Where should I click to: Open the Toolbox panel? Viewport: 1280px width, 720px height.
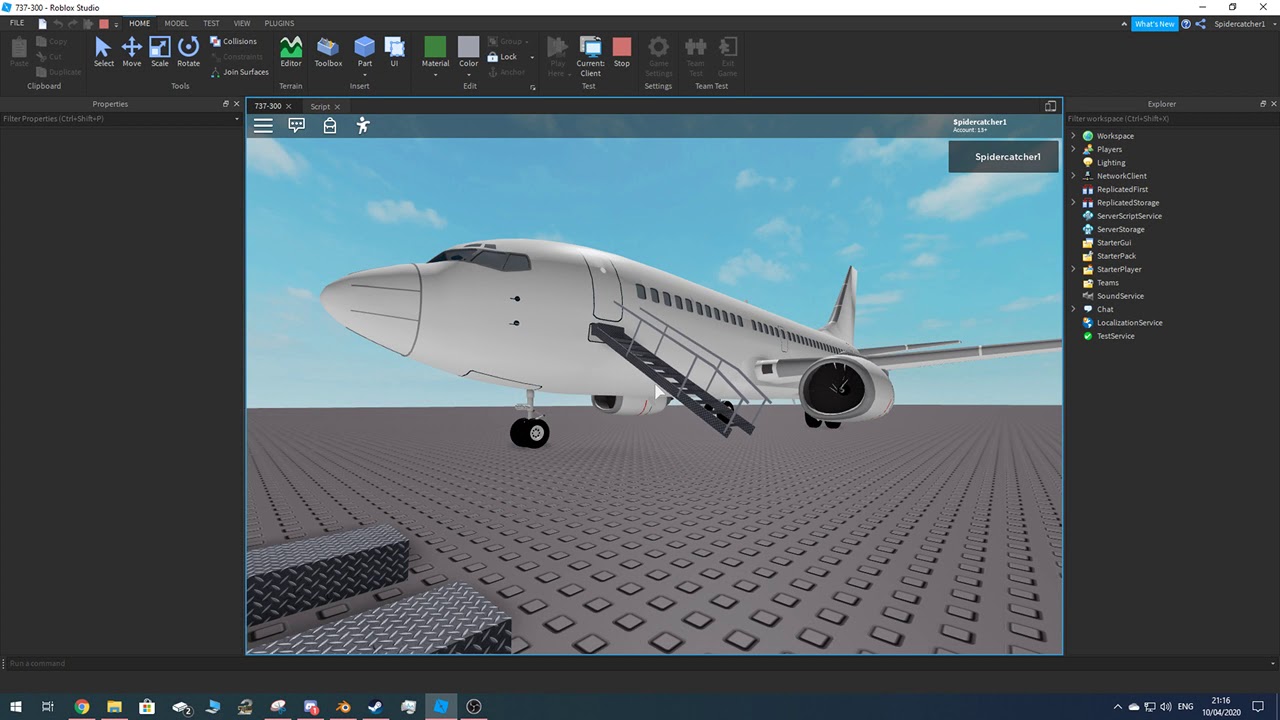328,52
